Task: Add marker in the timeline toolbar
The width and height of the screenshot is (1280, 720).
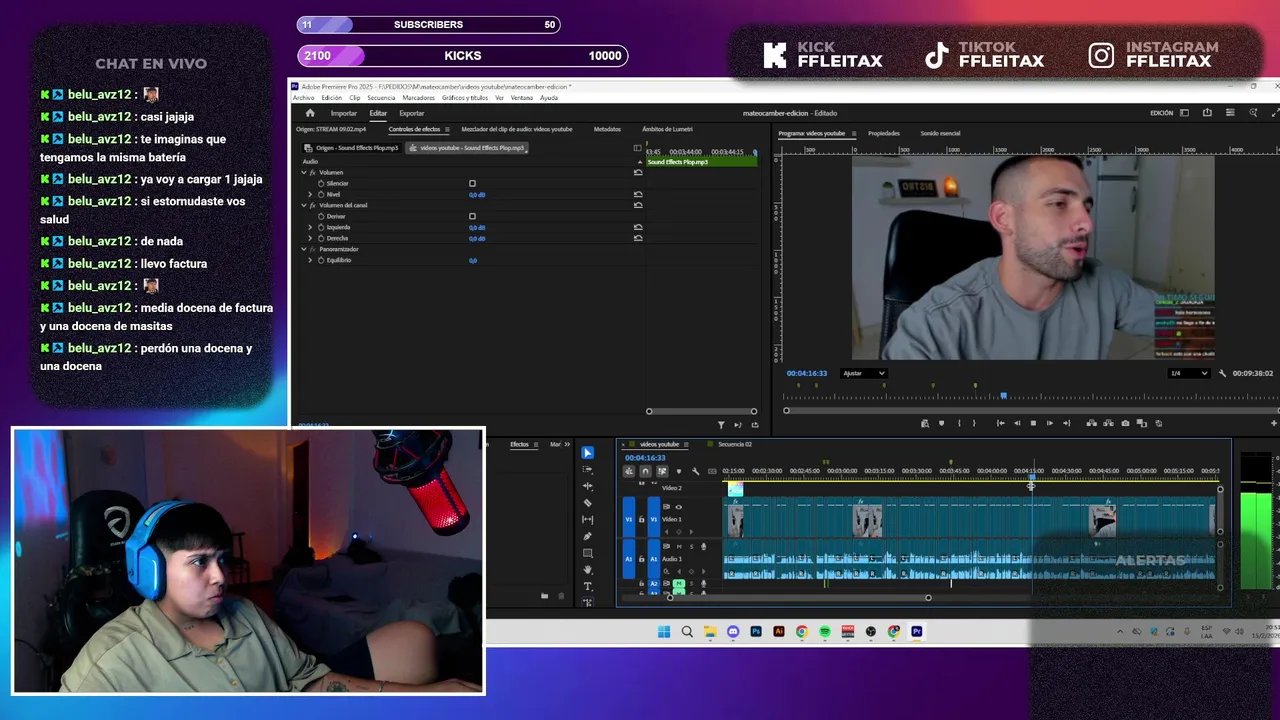Action: 679,471
